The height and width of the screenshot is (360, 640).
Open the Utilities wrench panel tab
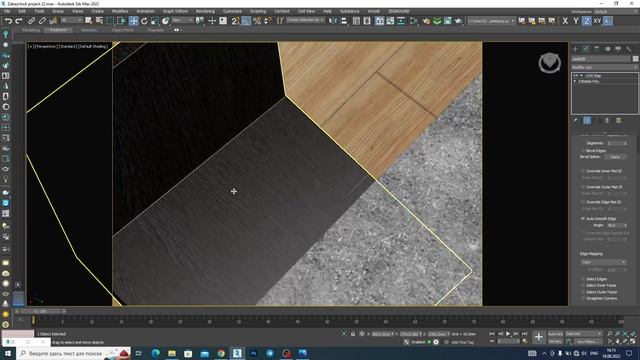[629, 49]
